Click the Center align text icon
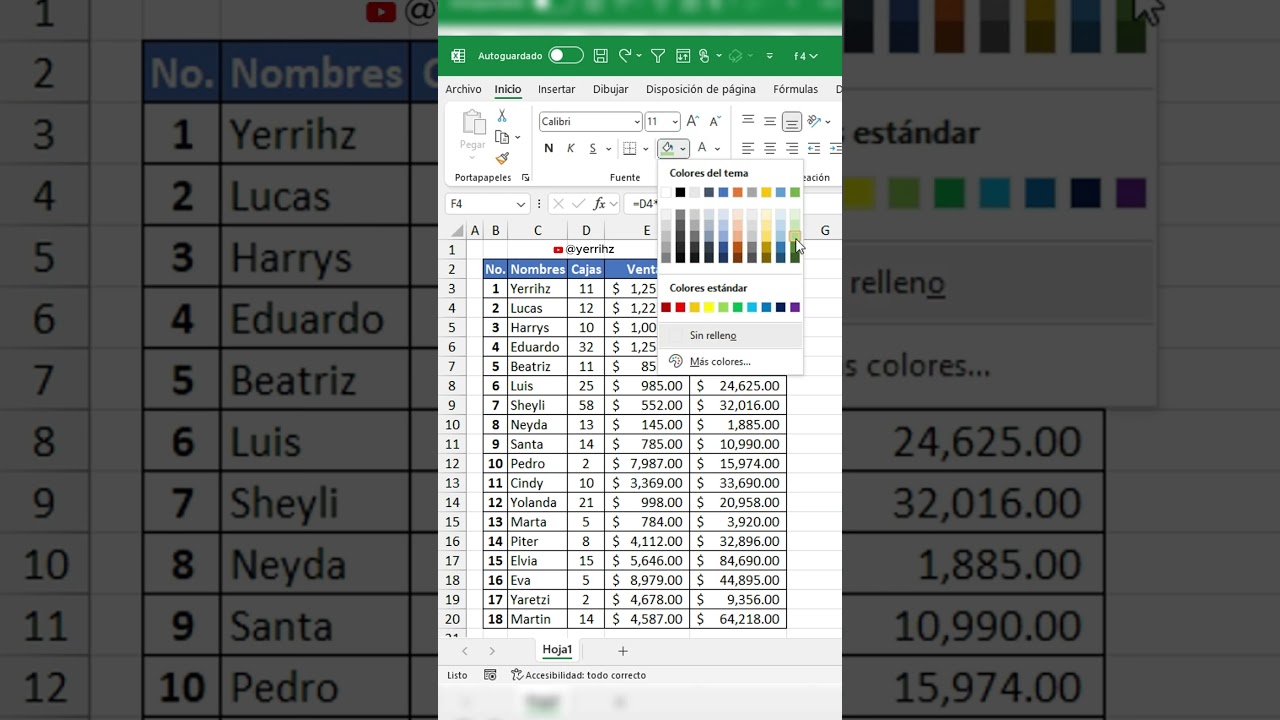1280x720 pixels. tap(770, 149)
